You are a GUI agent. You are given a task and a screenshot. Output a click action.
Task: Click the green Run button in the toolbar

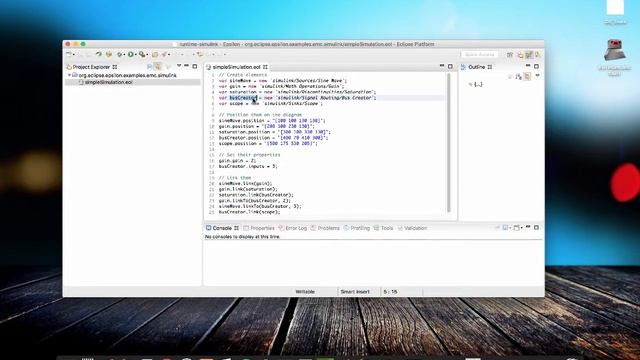tap(131, 54)
